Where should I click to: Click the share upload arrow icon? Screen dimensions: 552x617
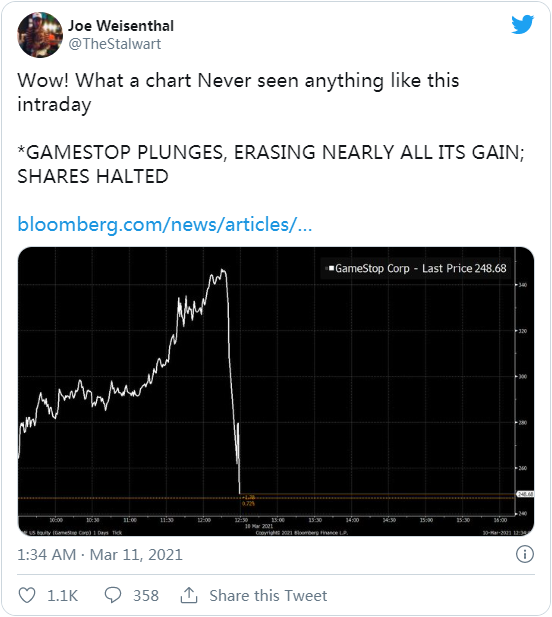pos(189,595)
